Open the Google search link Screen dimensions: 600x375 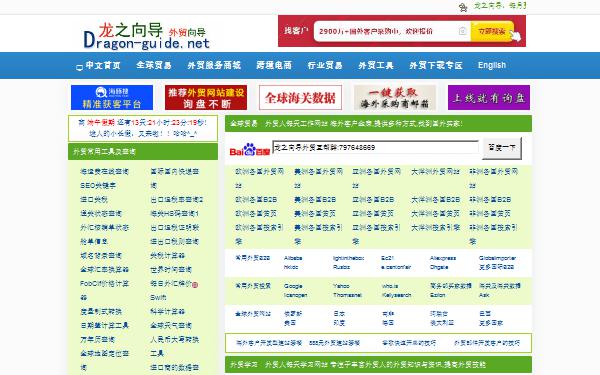[293, 286]
